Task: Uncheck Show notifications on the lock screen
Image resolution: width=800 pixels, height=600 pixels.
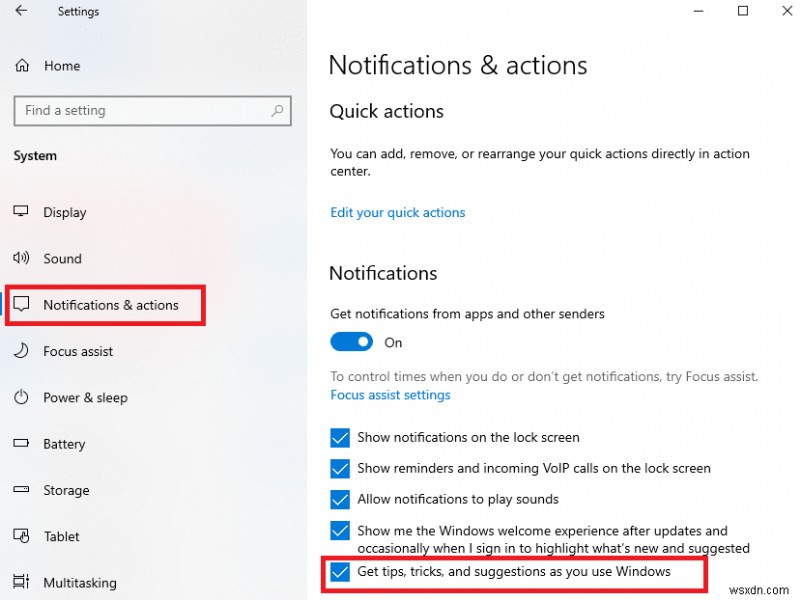Action: [x=340, y=437]
